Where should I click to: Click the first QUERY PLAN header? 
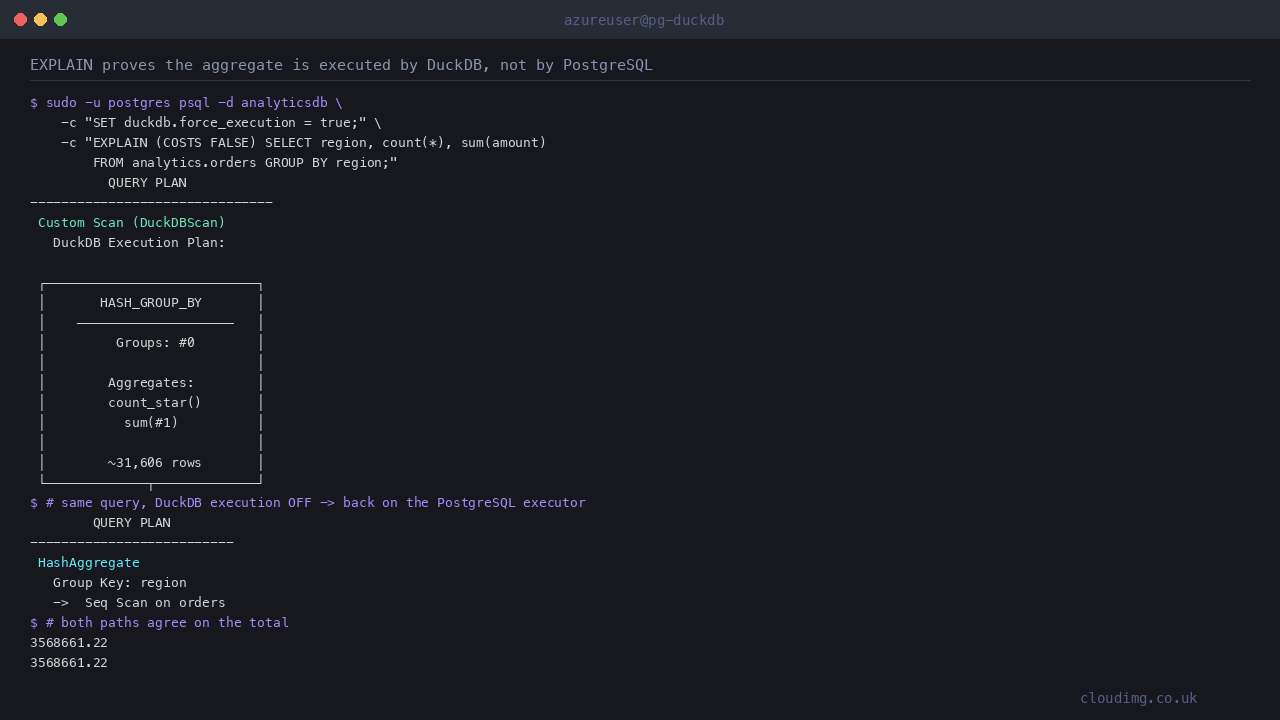click(x=147, y=183)
